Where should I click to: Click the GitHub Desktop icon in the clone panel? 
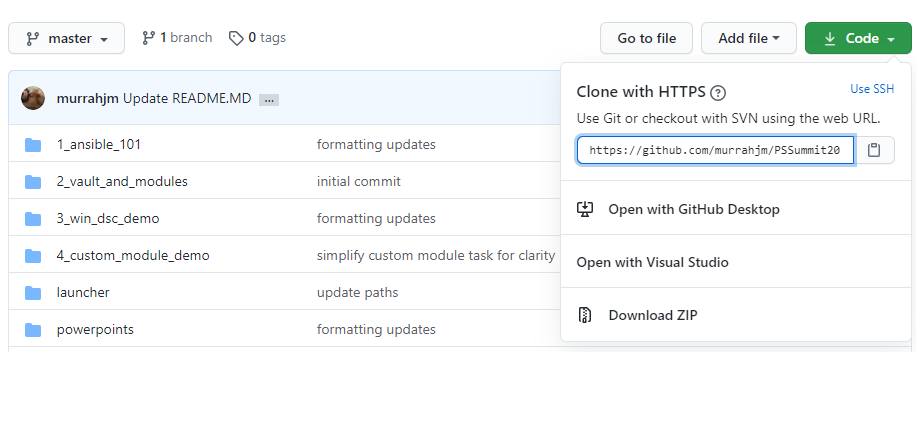point(585,209)
